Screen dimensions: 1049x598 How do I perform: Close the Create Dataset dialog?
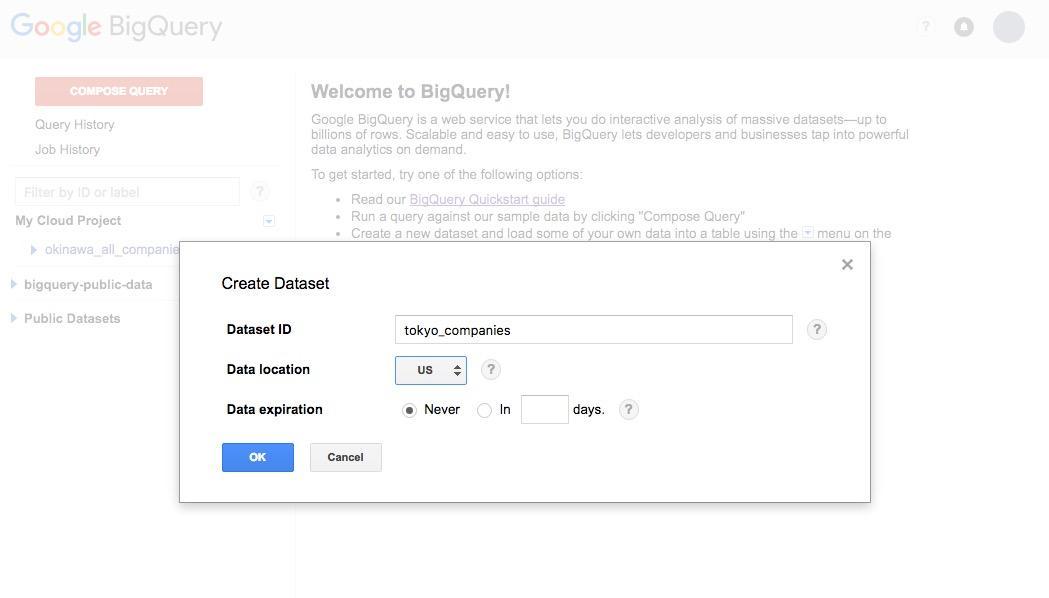coord(847,265)
